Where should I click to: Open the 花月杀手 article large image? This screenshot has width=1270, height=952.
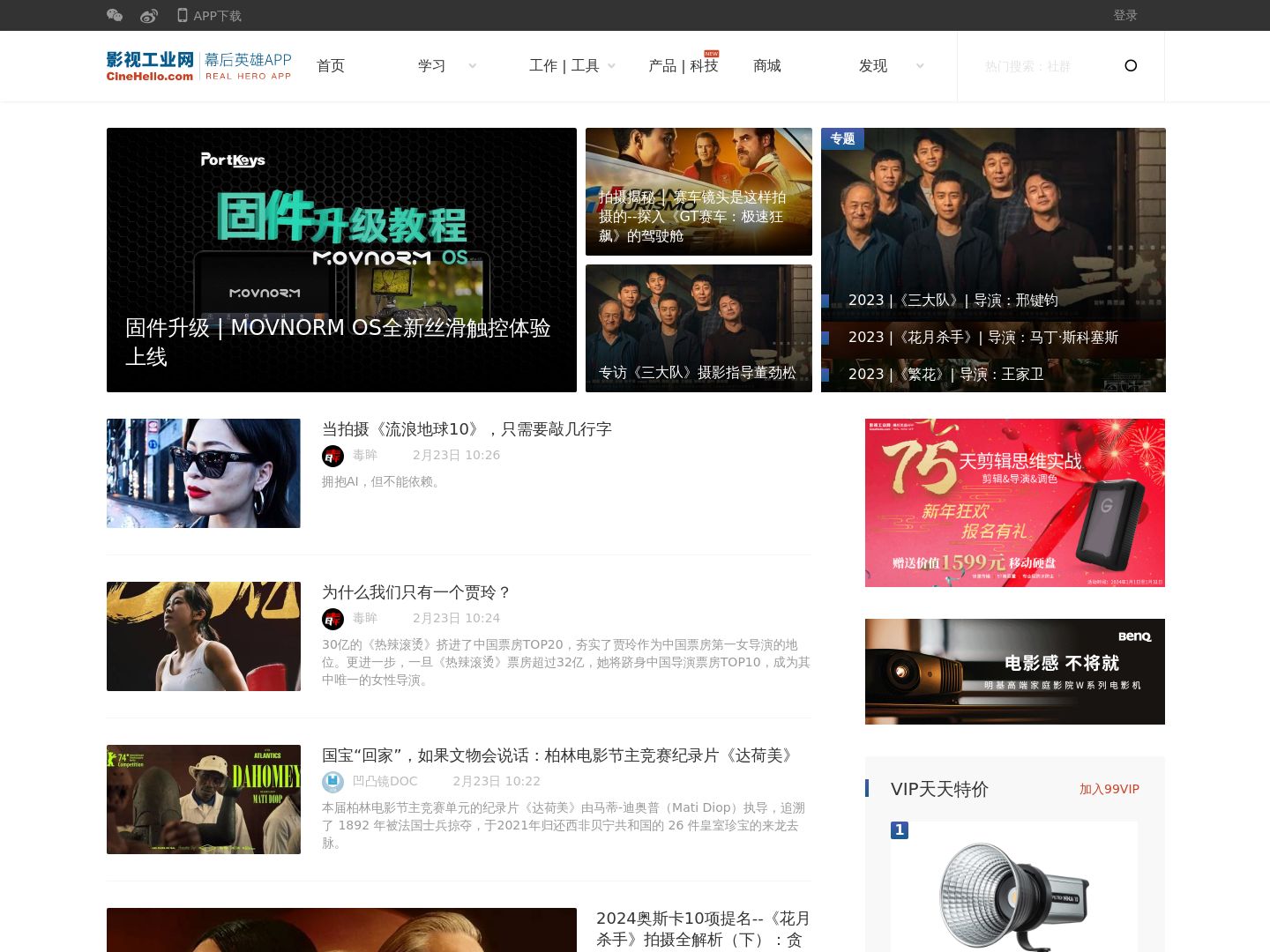pos(341,930)
